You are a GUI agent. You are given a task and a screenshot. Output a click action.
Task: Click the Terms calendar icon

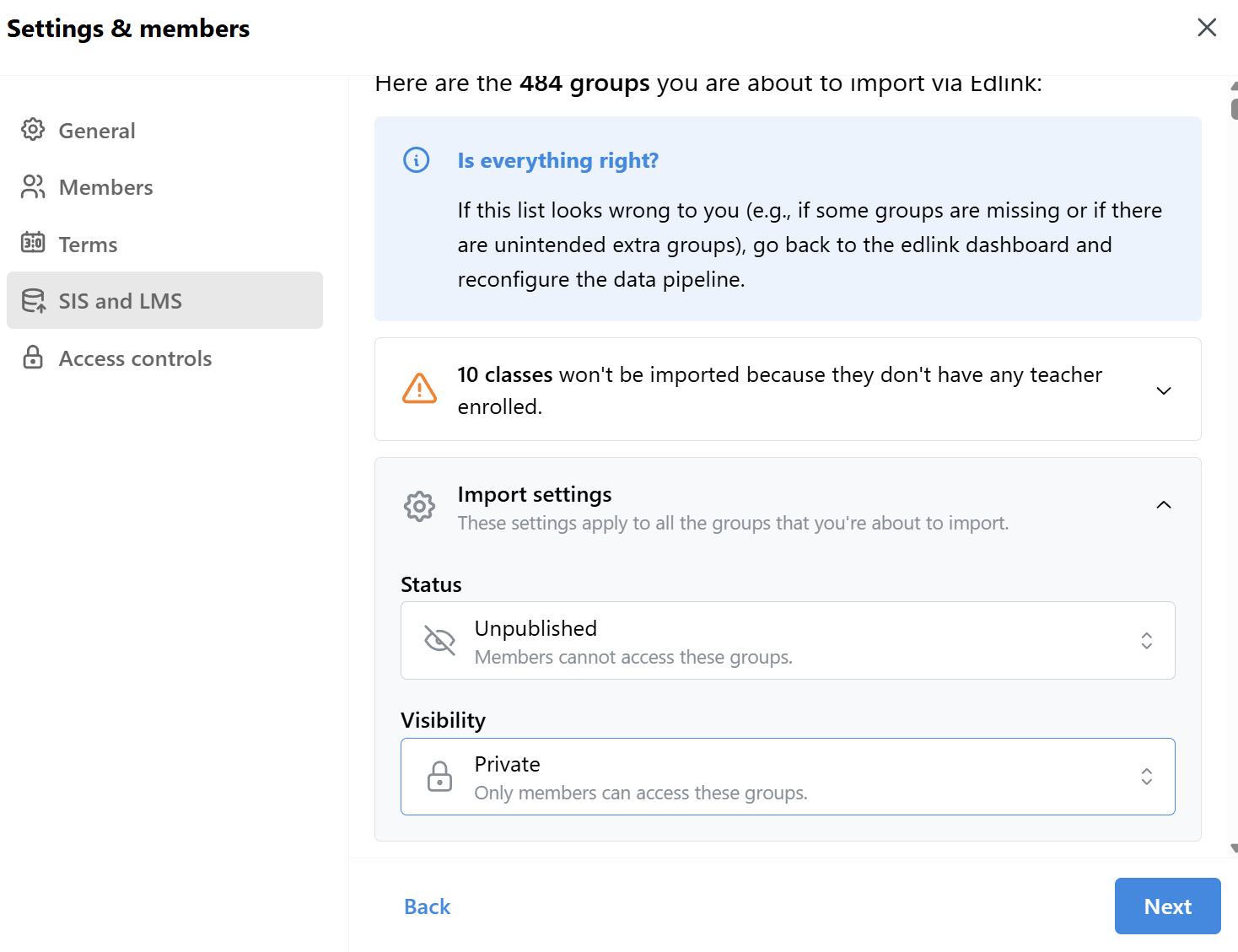33,243
